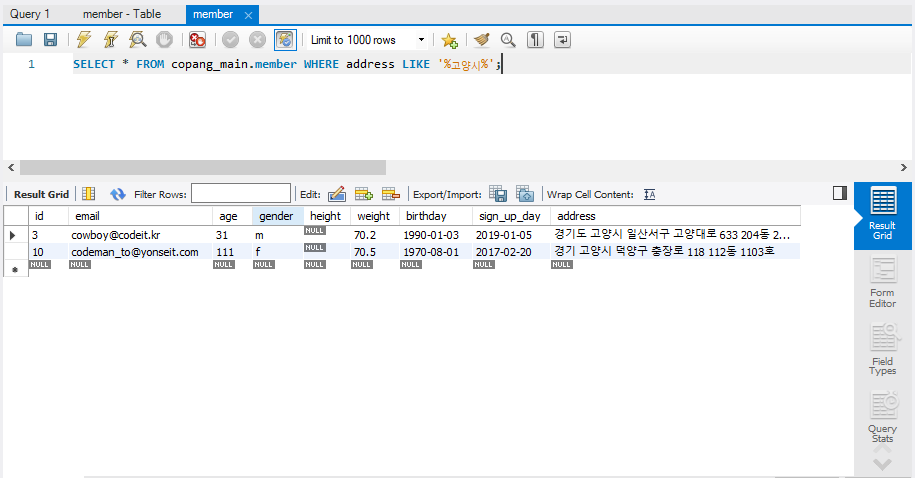The height and width of the screenshot is (478, 915).
Task: Select sign_up_day cell 2017-02-20
Action: coord(511,252)
